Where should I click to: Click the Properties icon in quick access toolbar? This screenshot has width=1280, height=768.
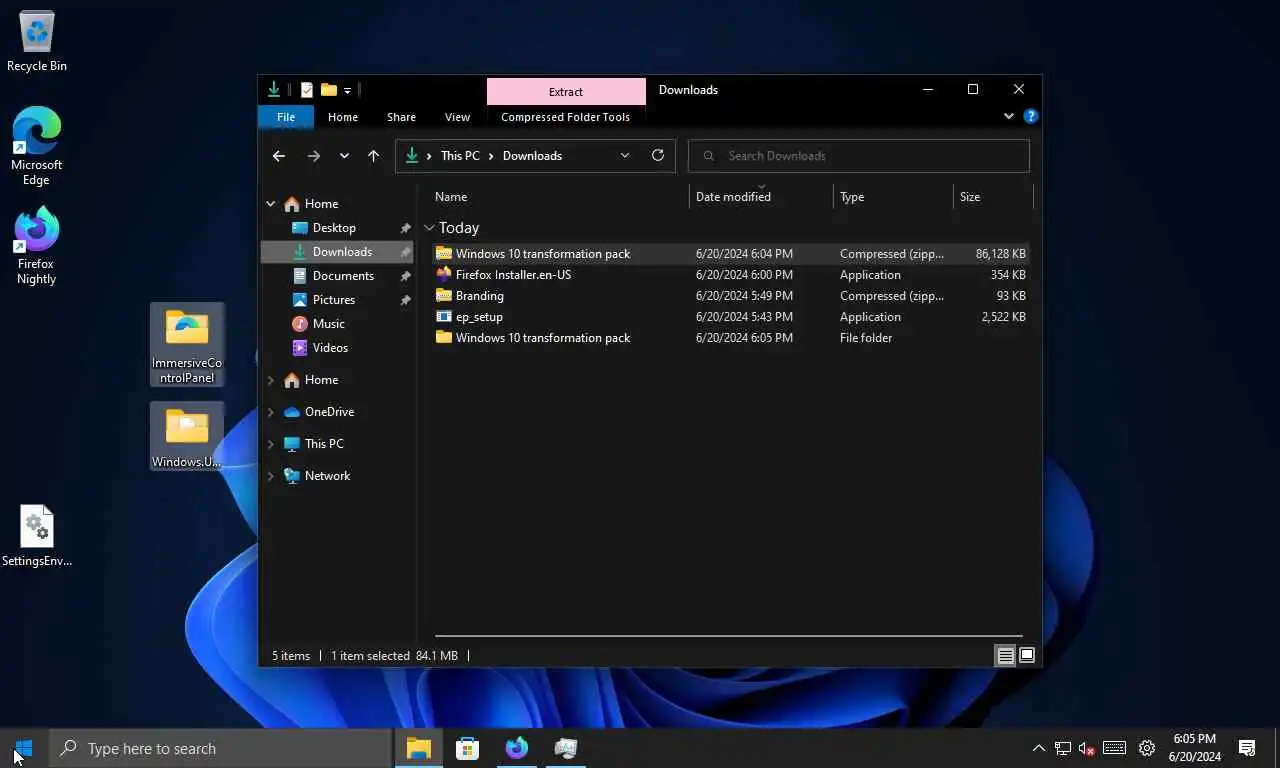tap(307, 90)
